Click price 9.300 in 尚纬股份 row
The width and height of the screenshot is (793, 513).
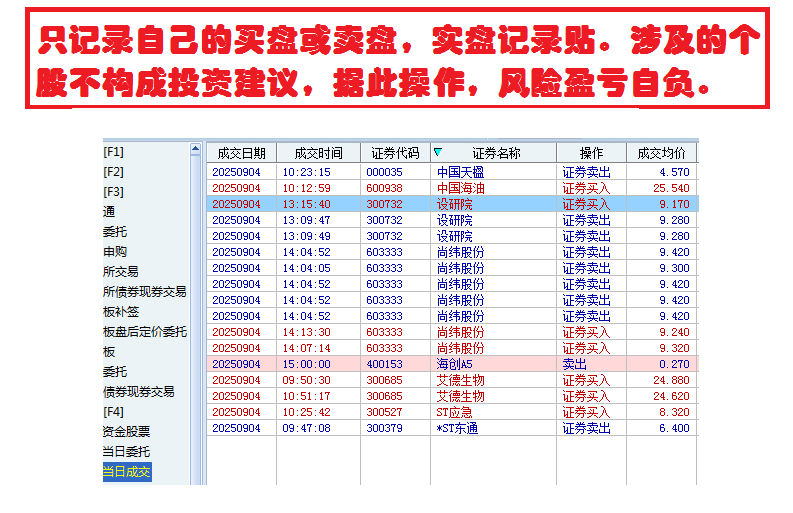pos(674,268)
